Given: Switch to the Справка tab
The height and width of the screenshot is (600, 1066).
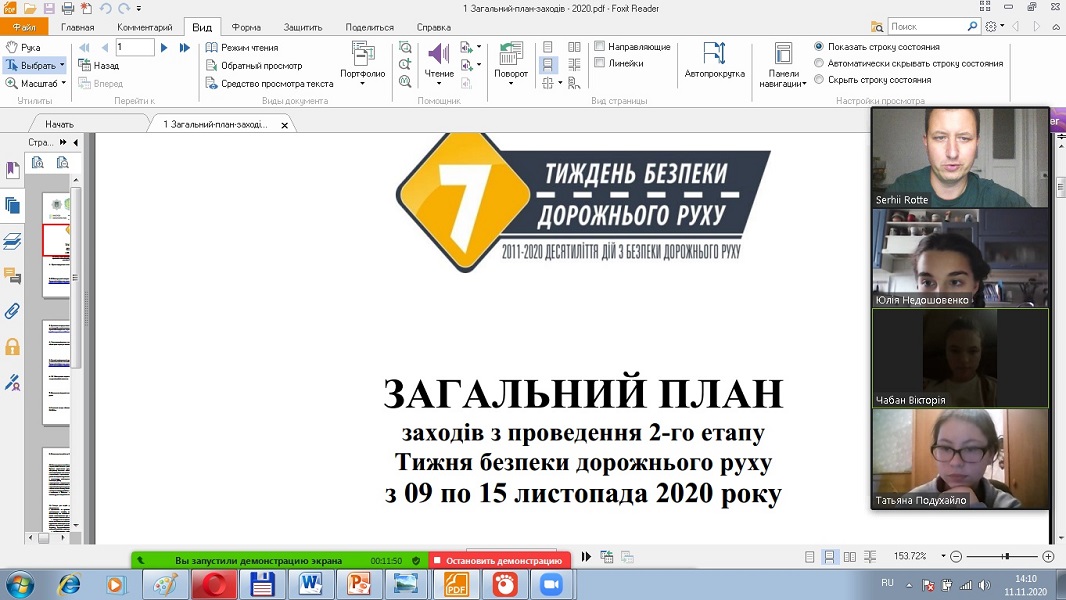Looking at the screenshot, I should (434, 27).
